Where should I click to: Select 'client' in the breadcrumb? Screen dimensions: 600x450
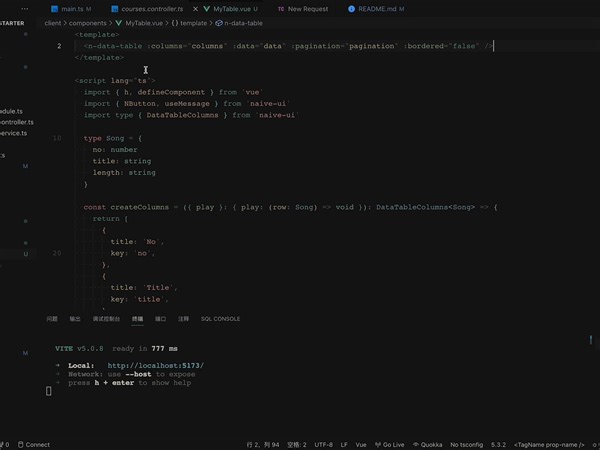click(x=52, y=23)
